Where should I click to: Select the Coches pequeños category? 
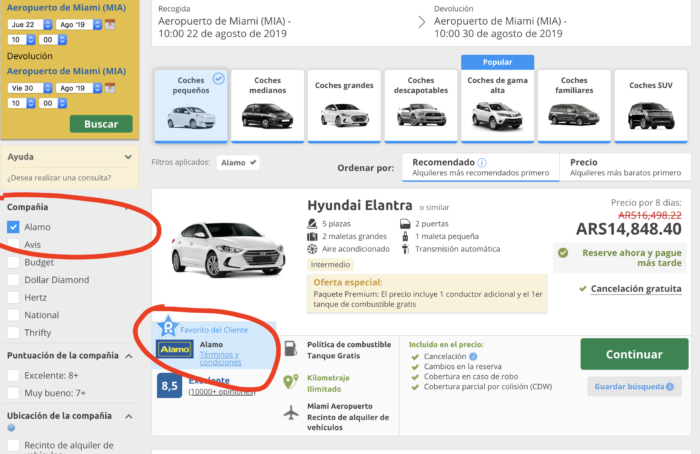click(x=191, y=106)
